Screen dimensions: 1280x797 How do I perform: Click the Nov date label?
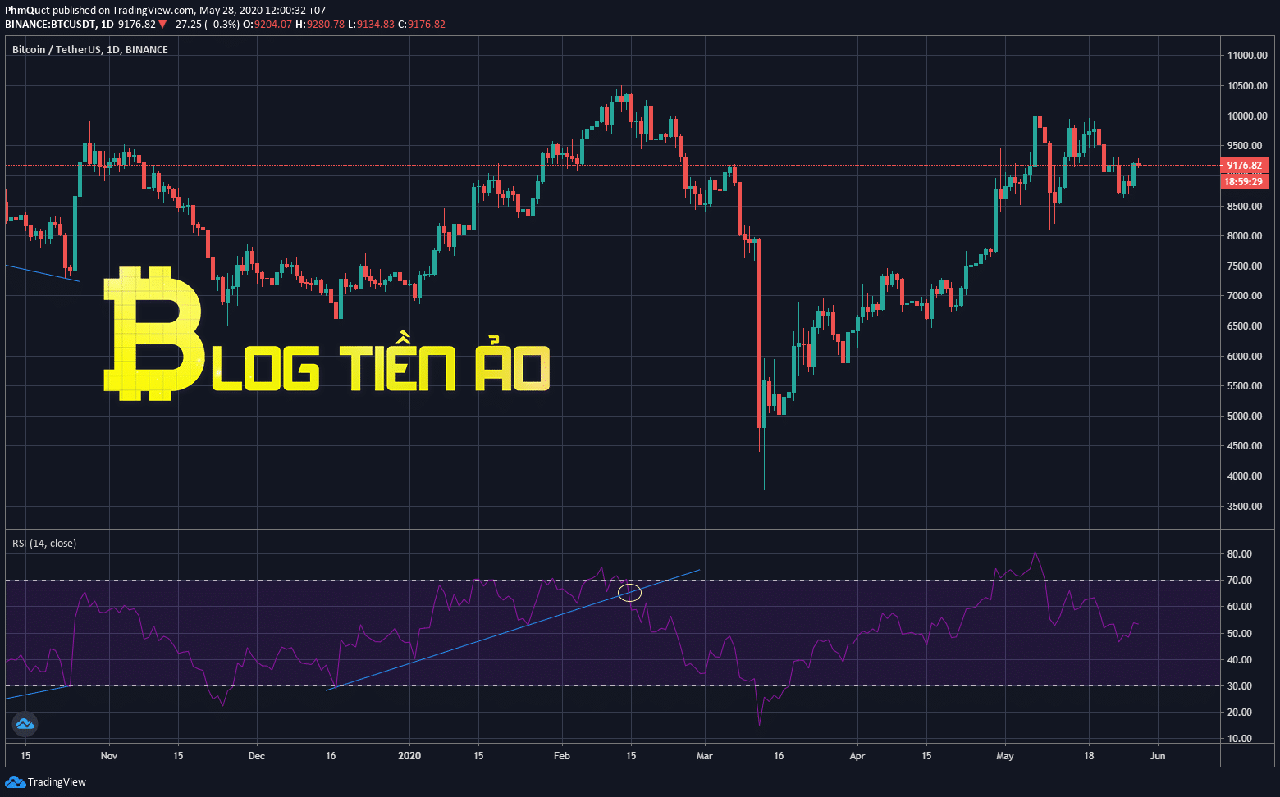pyautogui.click(x=110, y=757)
